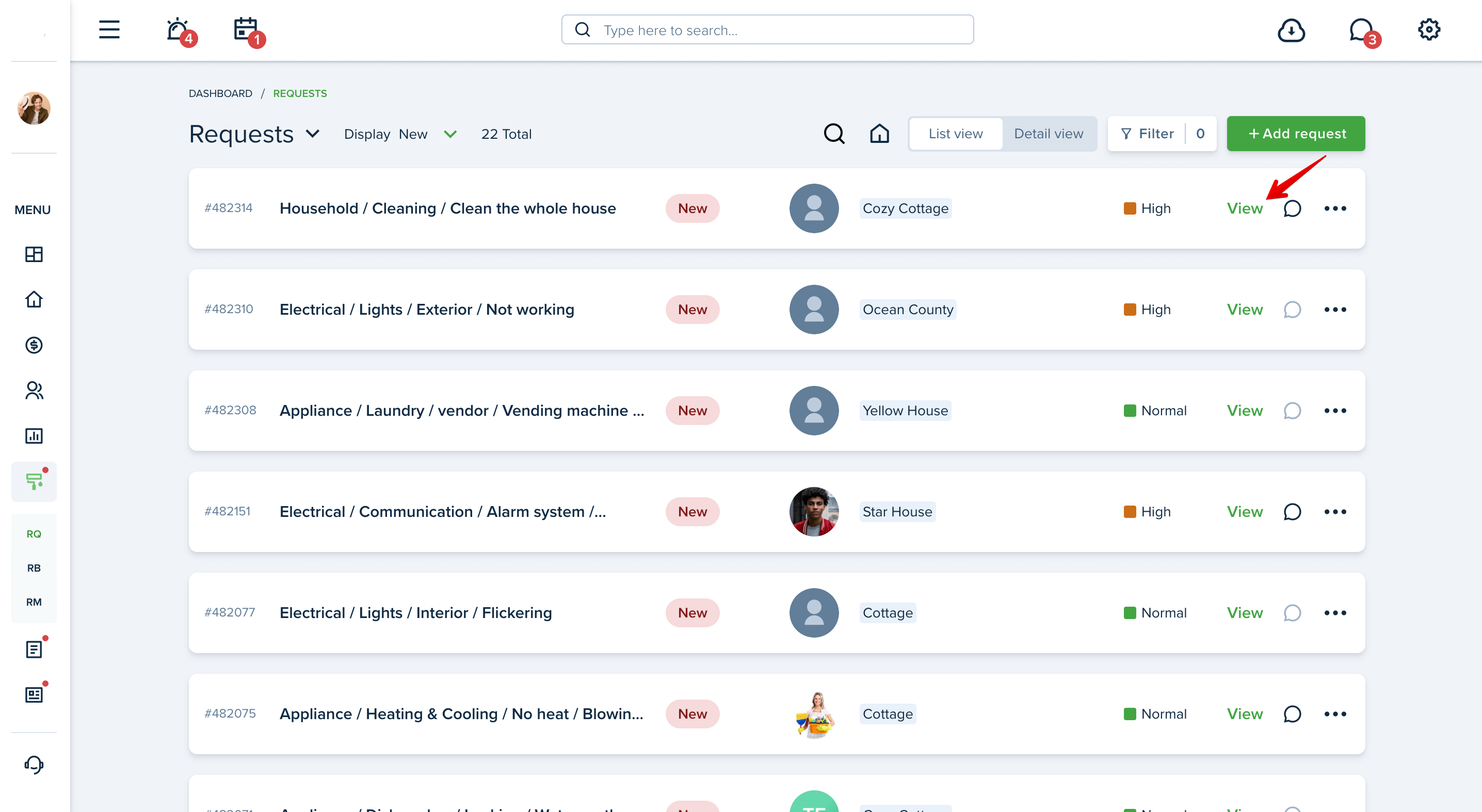The height and width of the screenshot is (812, 1482).
Task: Click Yellow House property tag
Action: pos(905,411)
